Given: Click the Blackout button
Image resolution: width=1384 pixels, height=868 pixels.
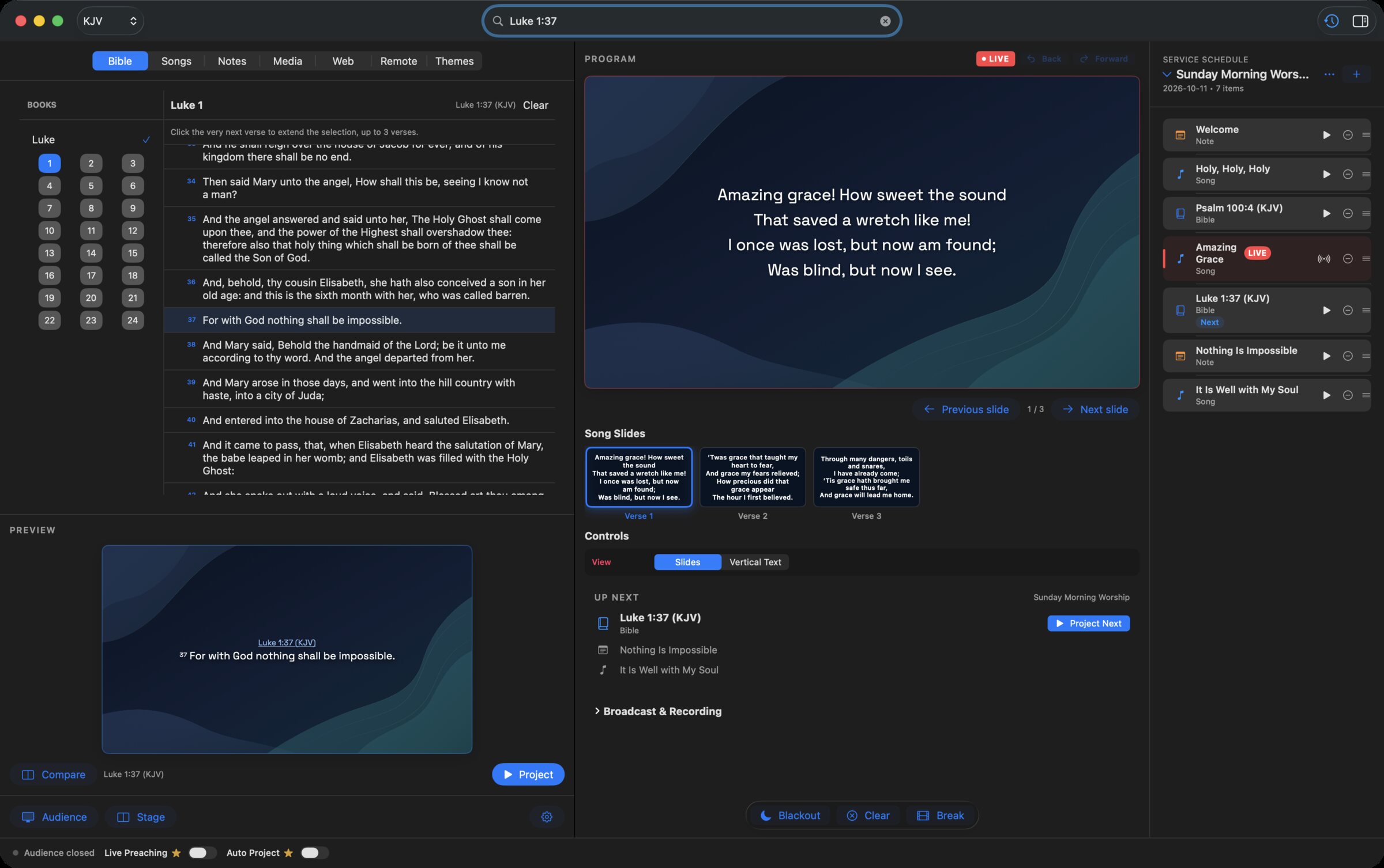Looking at the screenshot, I should [789, 816].
